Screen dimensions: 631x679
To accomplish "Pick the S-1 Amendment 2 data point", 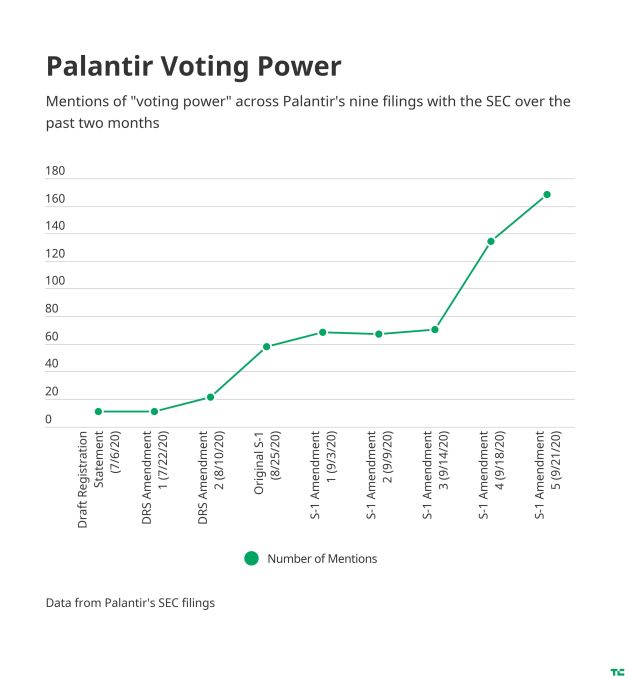I will (379, 334).
